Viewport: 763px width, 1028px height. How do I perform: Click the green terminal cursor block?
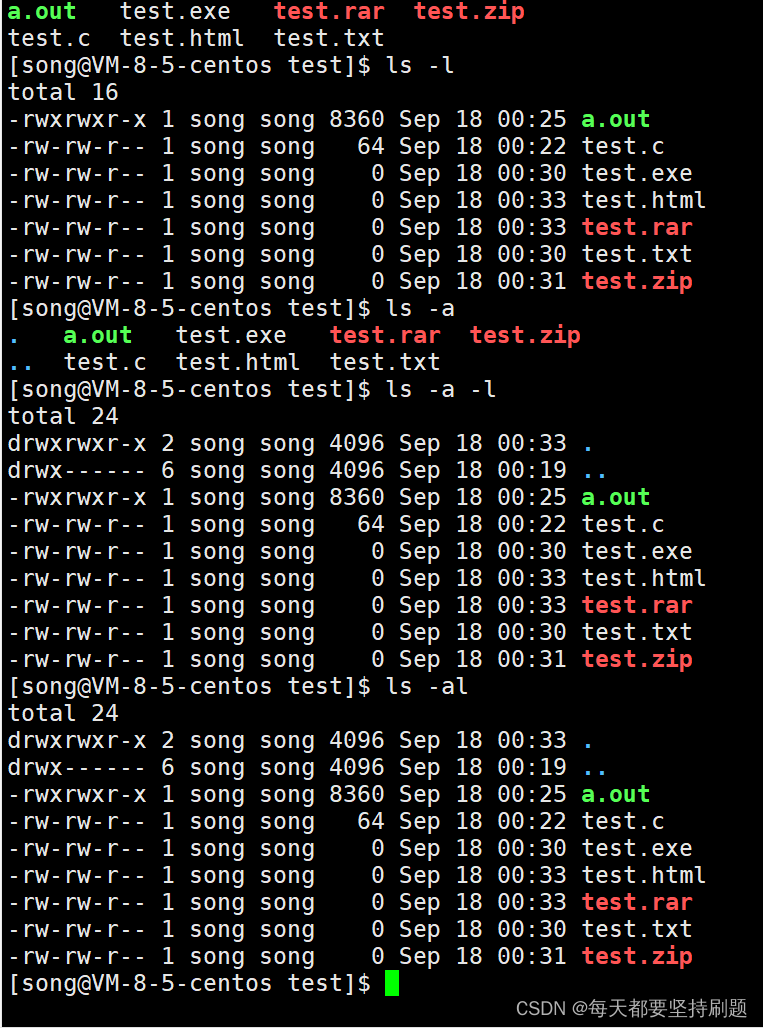(391, 983)
